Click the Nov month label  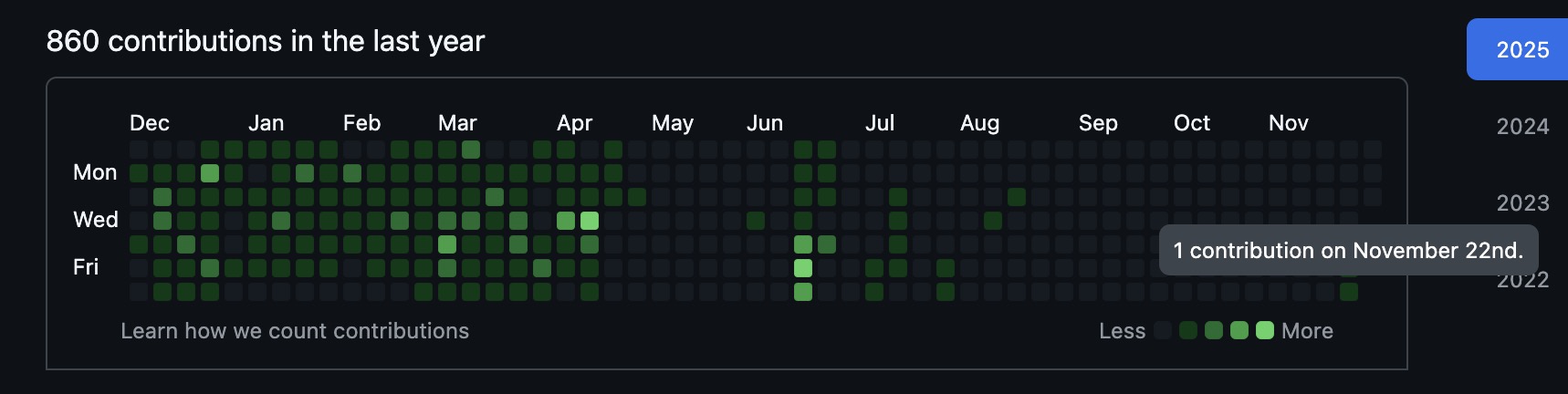point(1289,123)
